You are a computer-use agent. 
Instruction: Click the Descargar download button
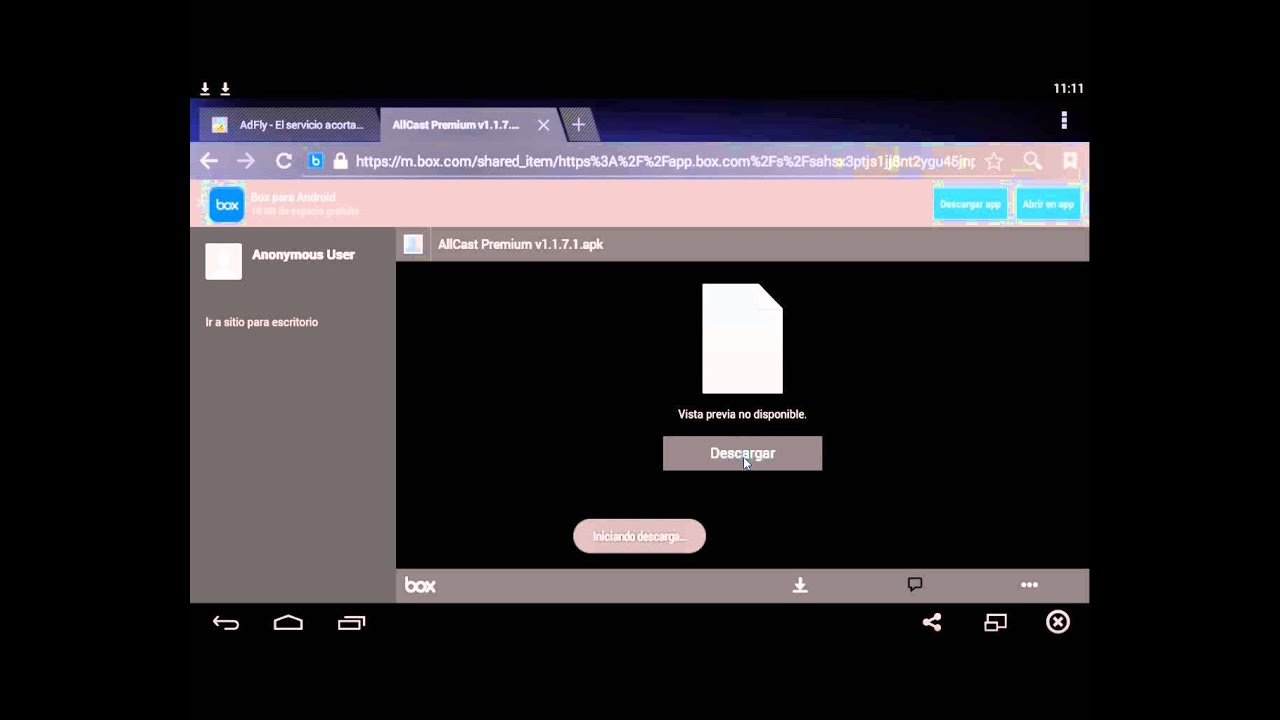(742, 453)
